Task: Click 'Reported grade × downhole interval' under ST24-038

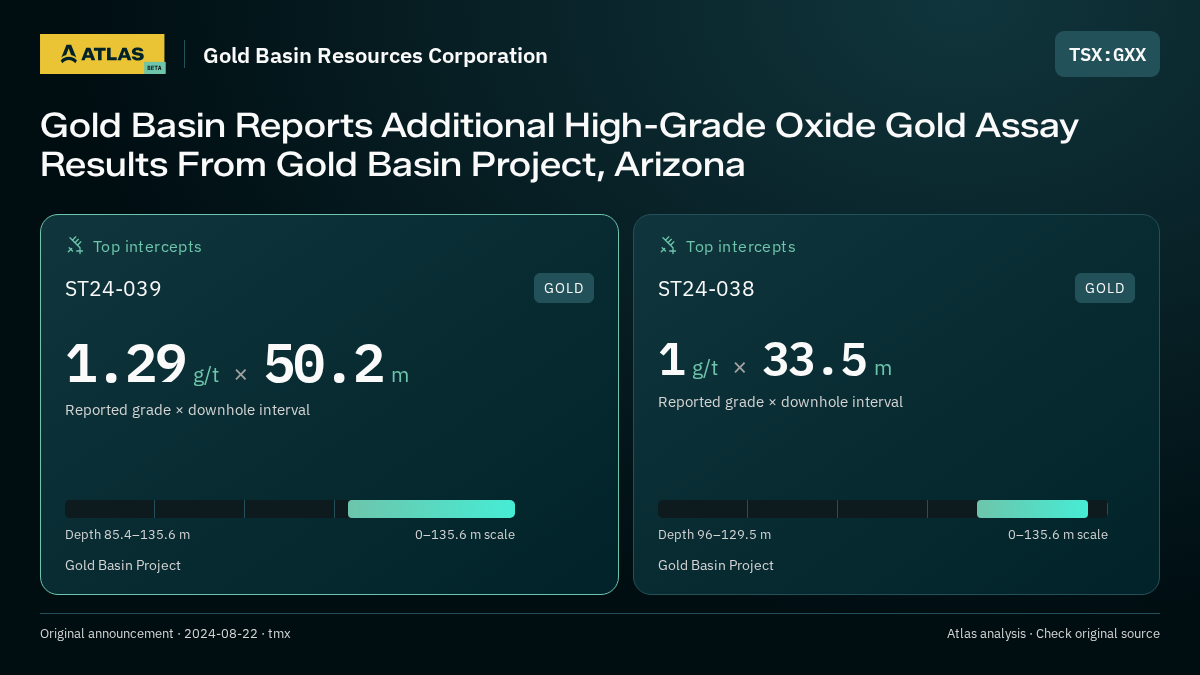Action: coord(780,402)
